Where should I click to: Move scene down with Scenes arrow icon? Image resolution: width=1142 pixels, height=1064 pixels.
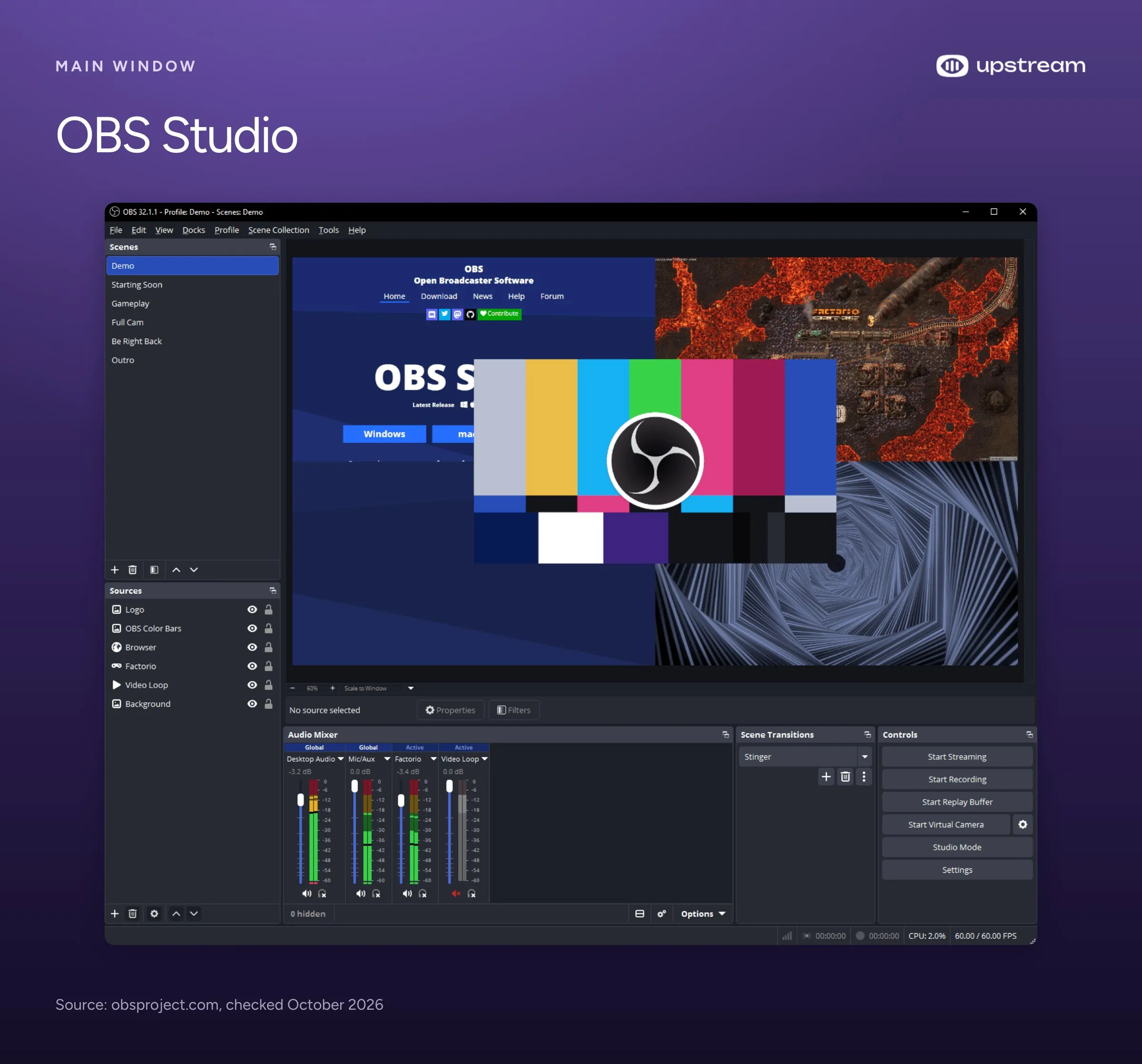[x=194, y=570]
